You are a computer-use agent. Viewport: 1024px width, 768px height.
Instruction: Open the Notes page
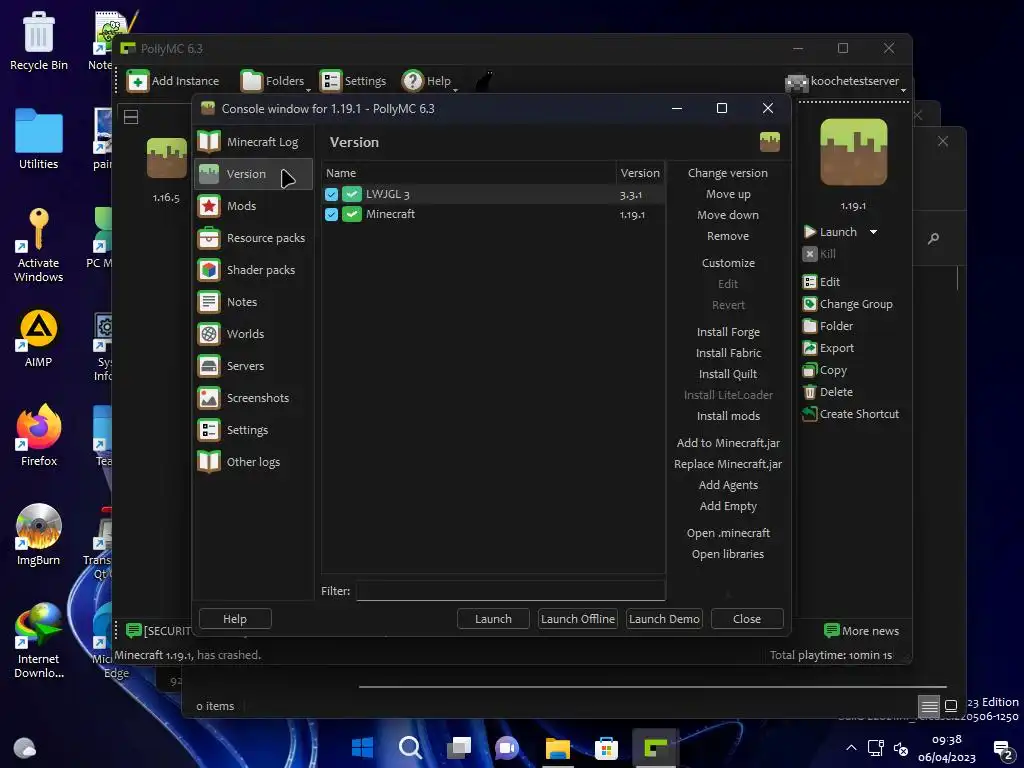click(253, 302)
